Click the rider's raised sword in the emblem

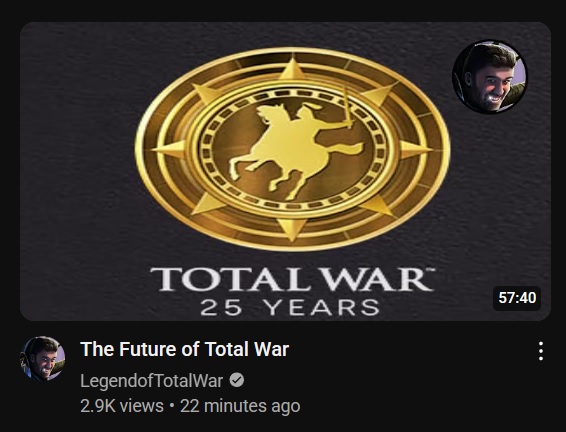tap(347, 108)
